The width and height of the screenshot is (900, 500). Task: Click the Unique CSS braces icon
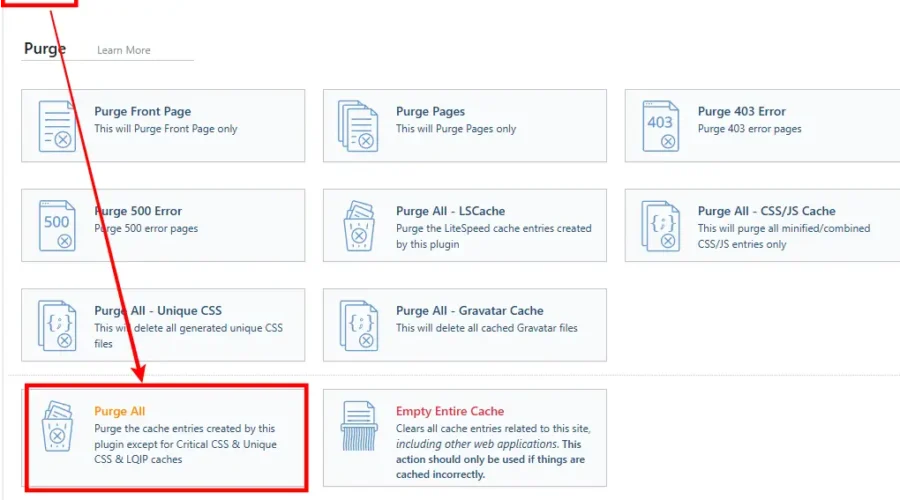pos(57,325)
